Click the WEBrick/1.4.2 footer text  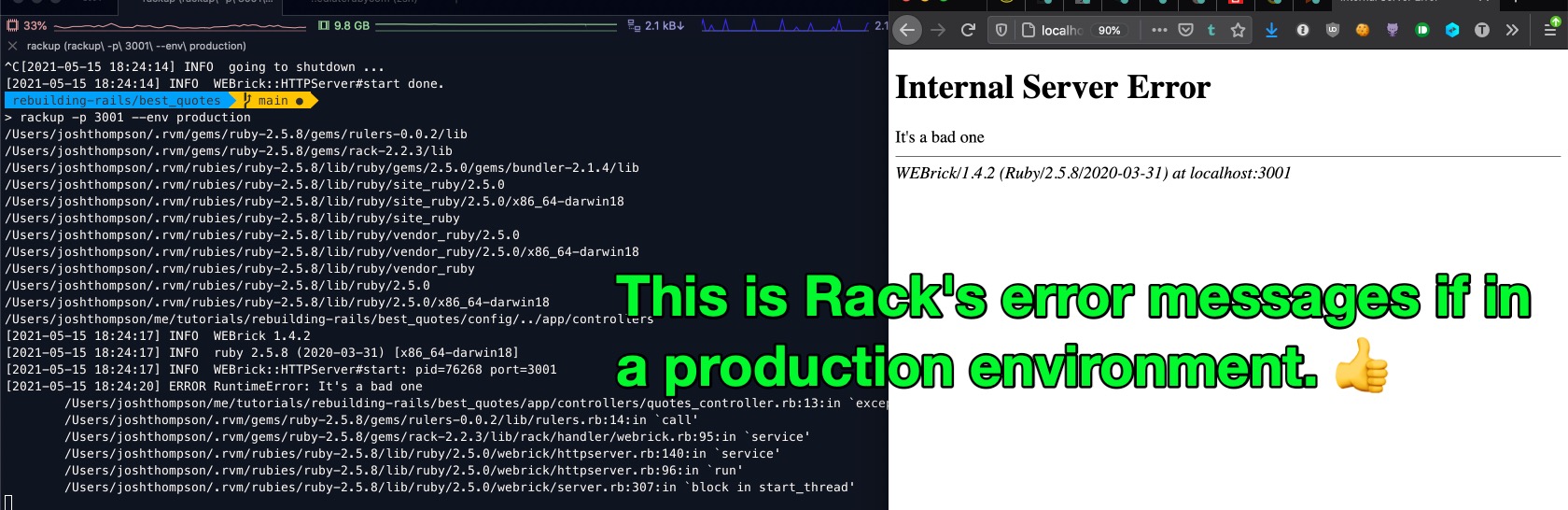pyautogui.click(x=1093, y=173)
